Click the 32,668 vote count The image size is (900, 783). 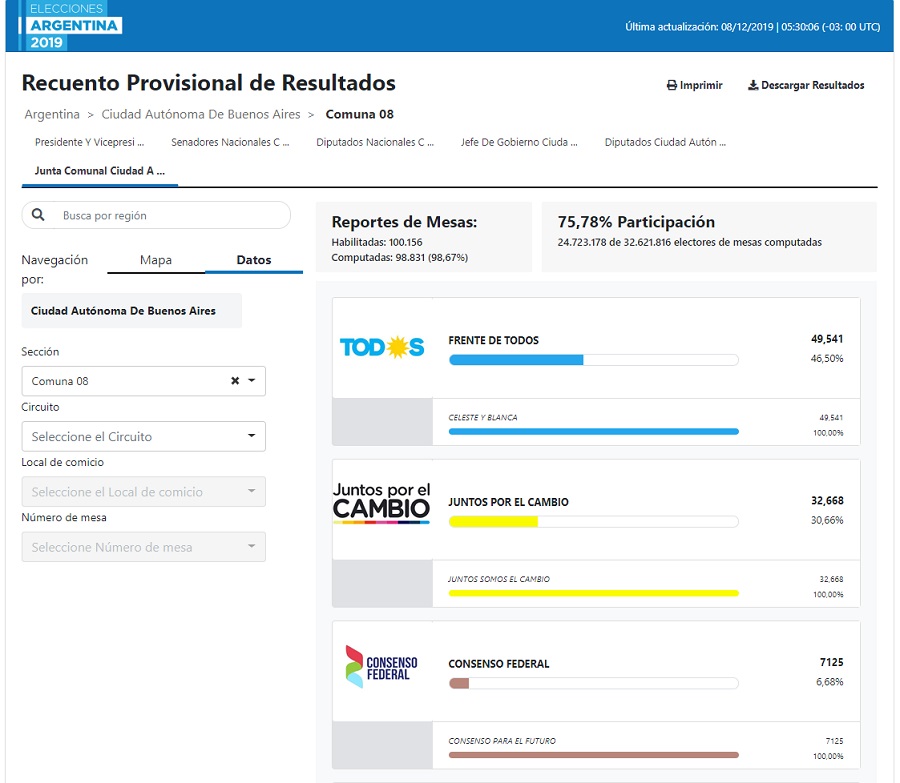tap(827, 501)
